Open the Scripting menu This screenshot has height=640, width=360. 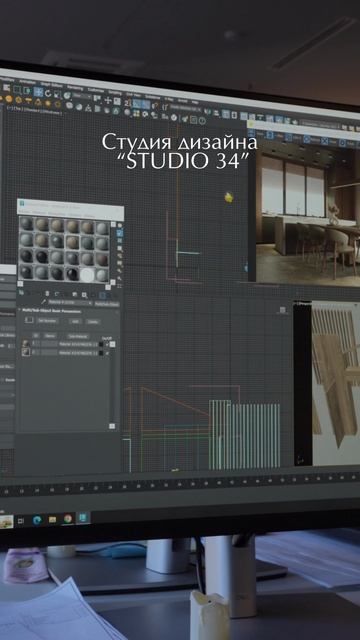coord(115,93)
